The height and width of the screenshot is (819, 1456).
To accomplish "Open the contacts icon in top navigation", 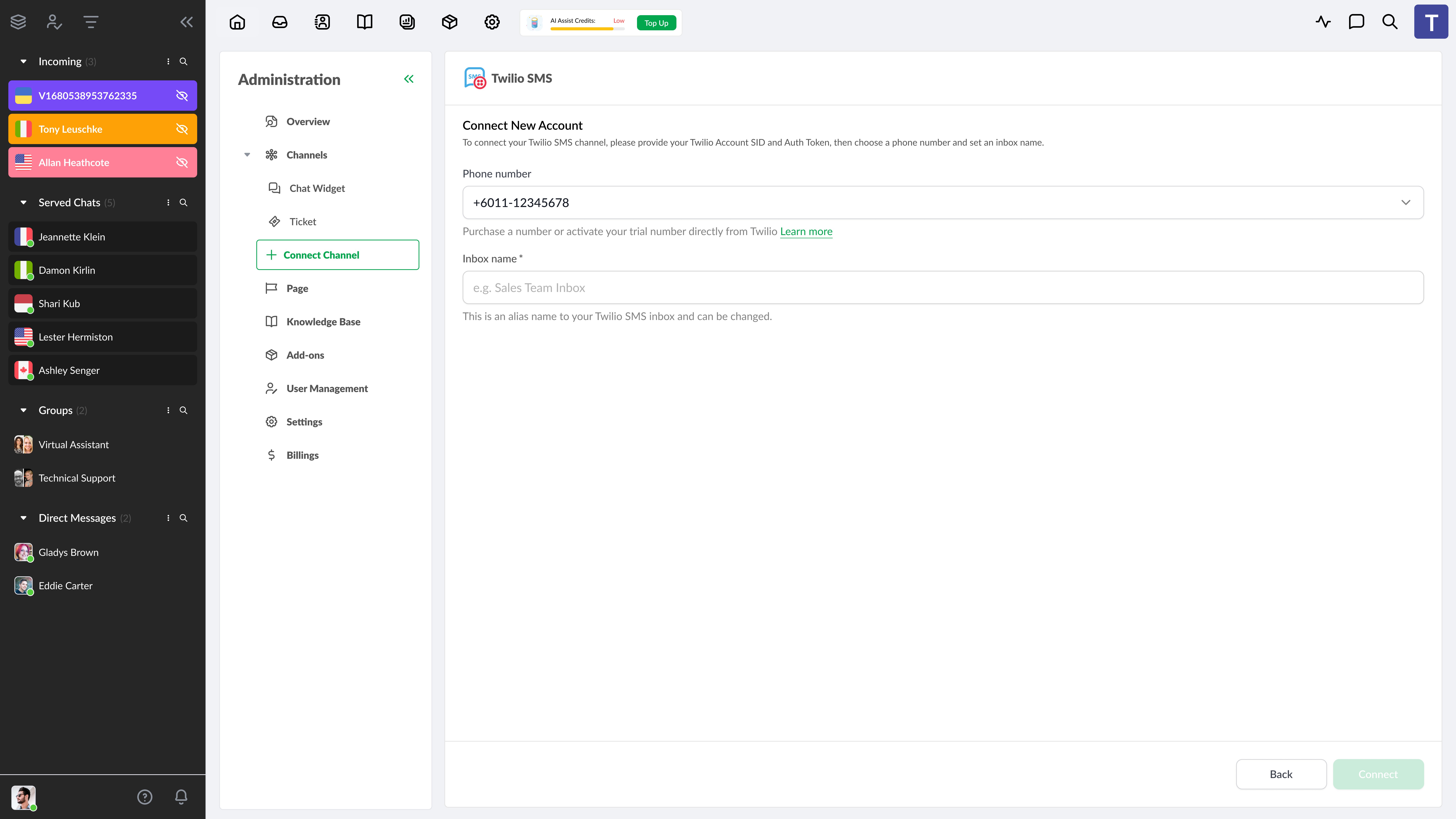I will 322,22.
